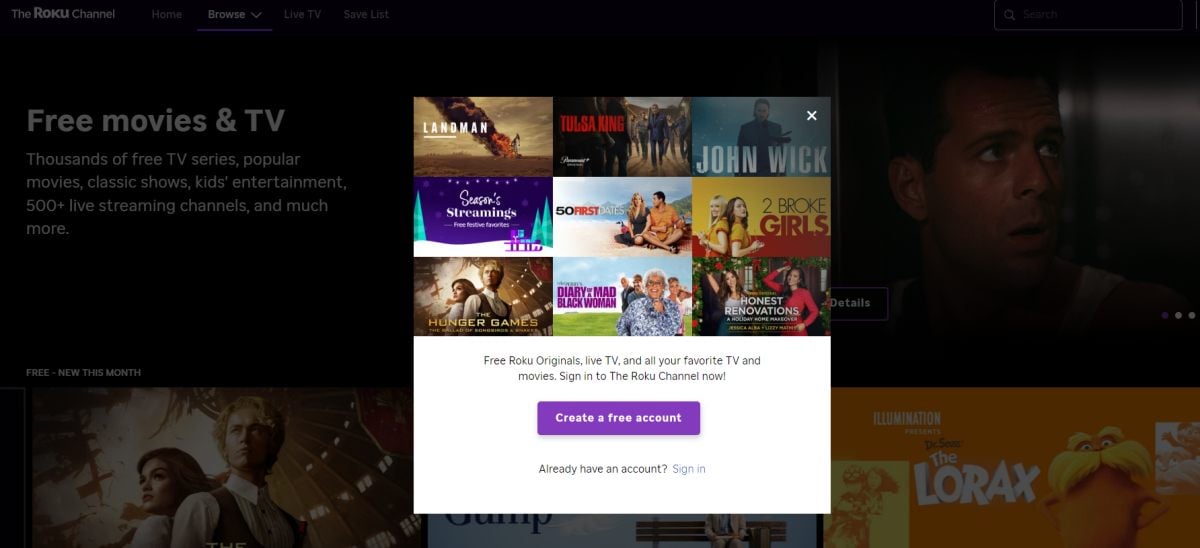
Task: Expand the Browse dropdown menu
Action: pyautogui.click(x=235, y=15)
